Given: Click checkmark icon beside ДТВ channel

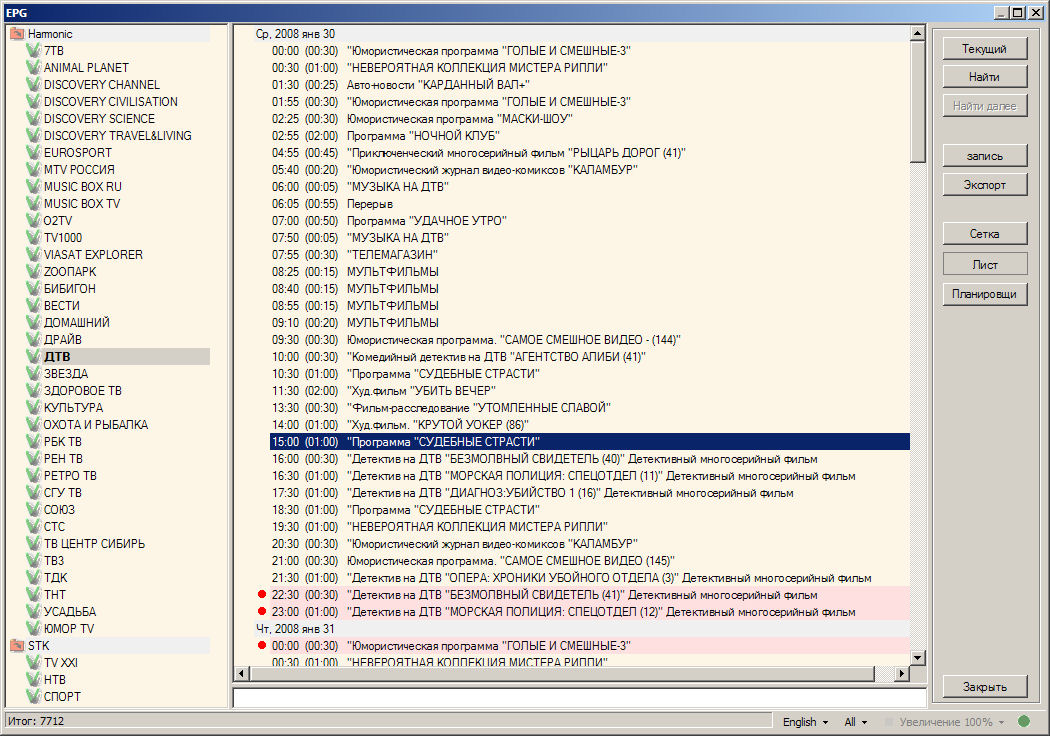Looking at the screenshot, I should coord(33,356).
